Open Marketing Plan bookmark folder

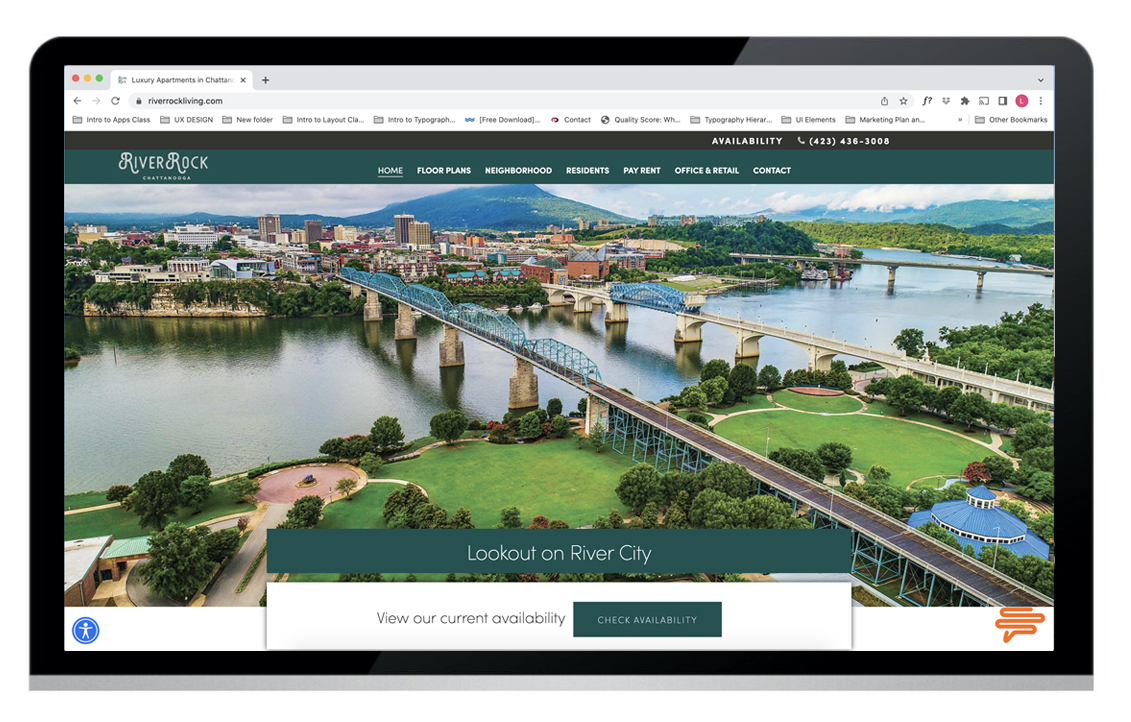tap(884, 120)
